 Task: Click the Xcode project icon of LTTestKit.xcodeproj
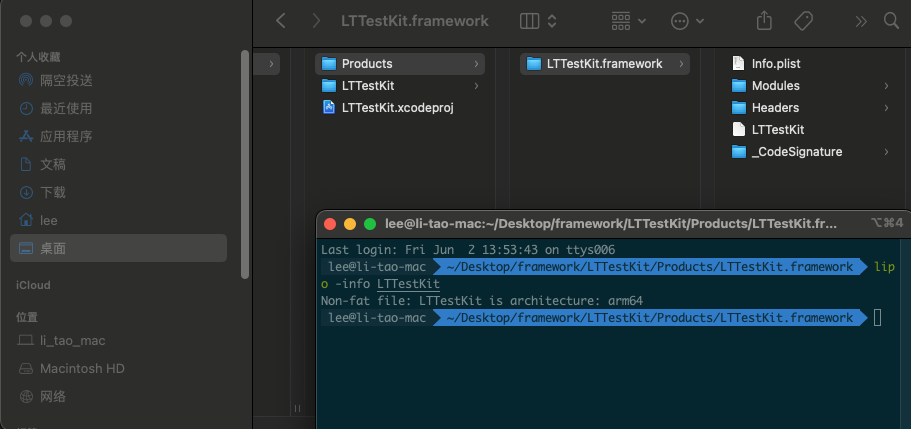[329, 108]
